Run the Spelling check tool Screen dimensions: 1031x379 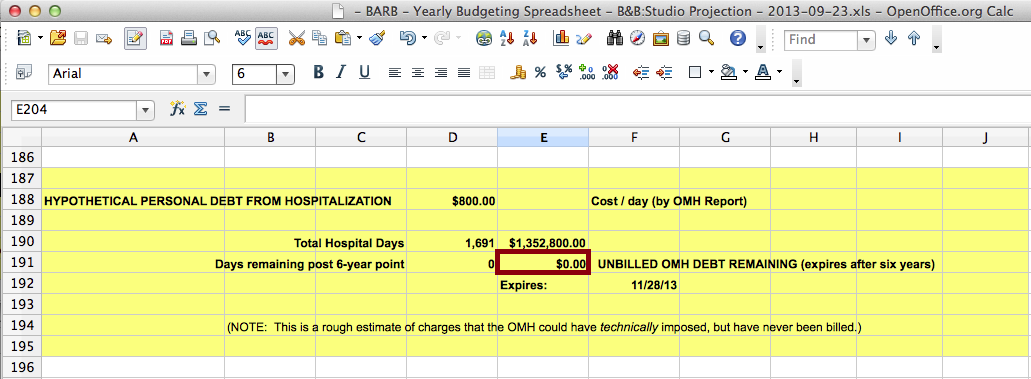tap(243, 38)
